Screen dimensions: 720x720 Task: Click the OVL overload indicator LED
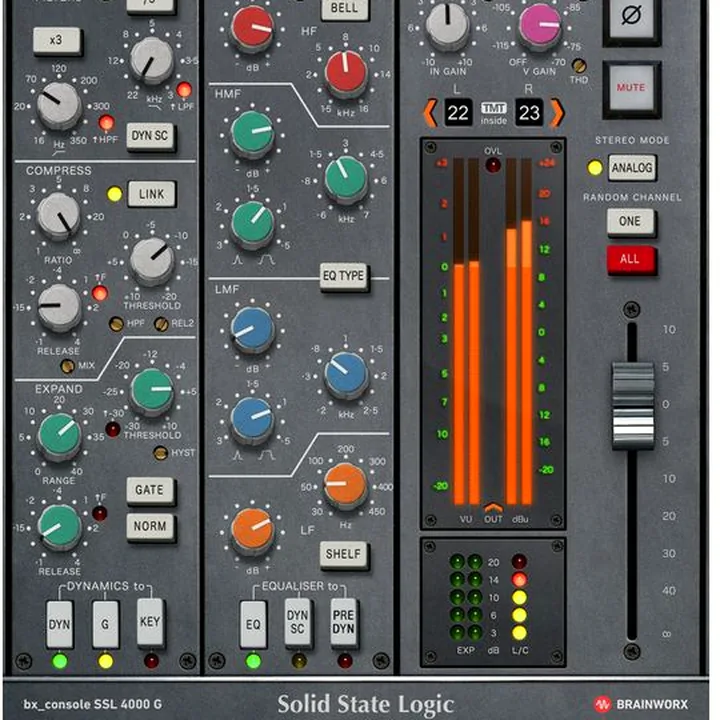pyautogui.click(x=493, y=165)
